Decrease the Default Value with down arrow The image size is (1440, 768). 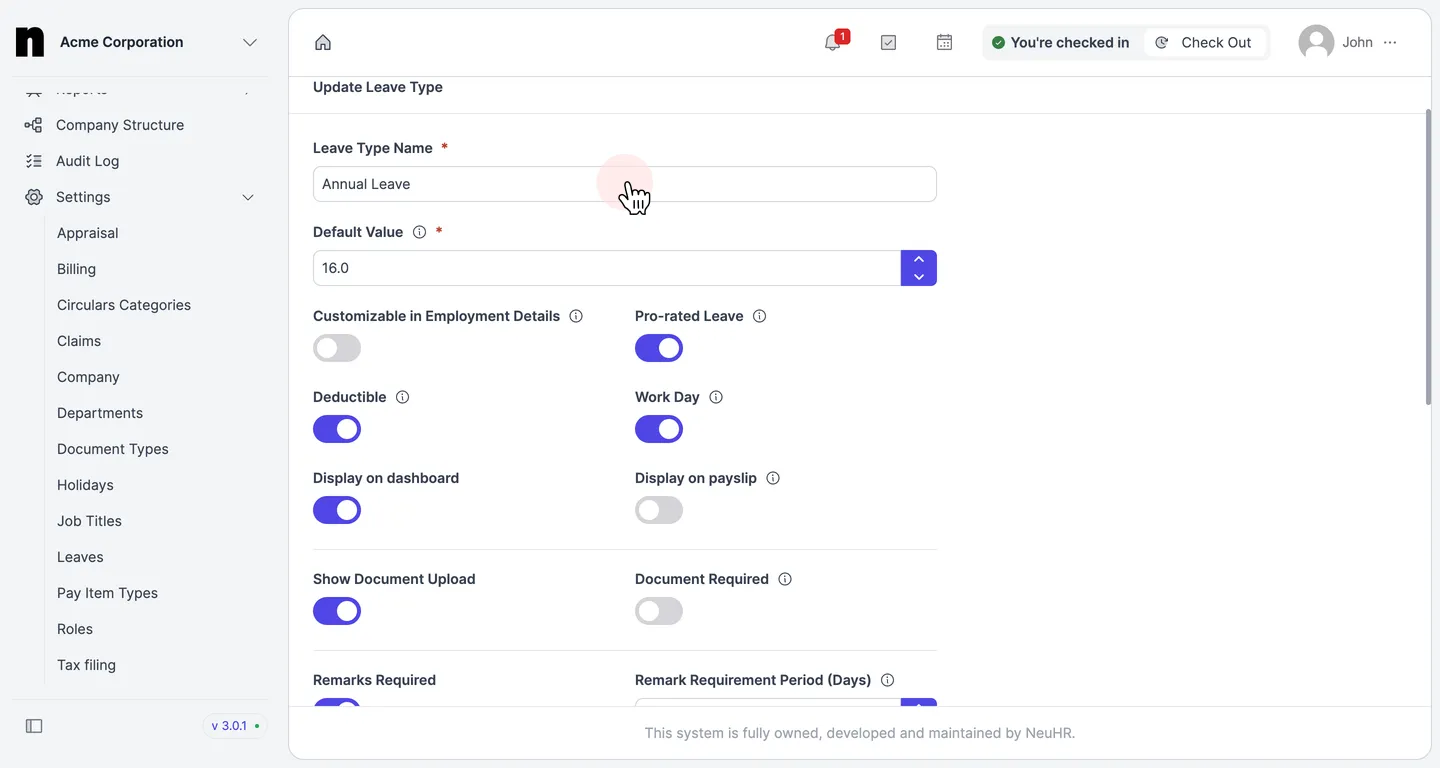click(919, 277)
